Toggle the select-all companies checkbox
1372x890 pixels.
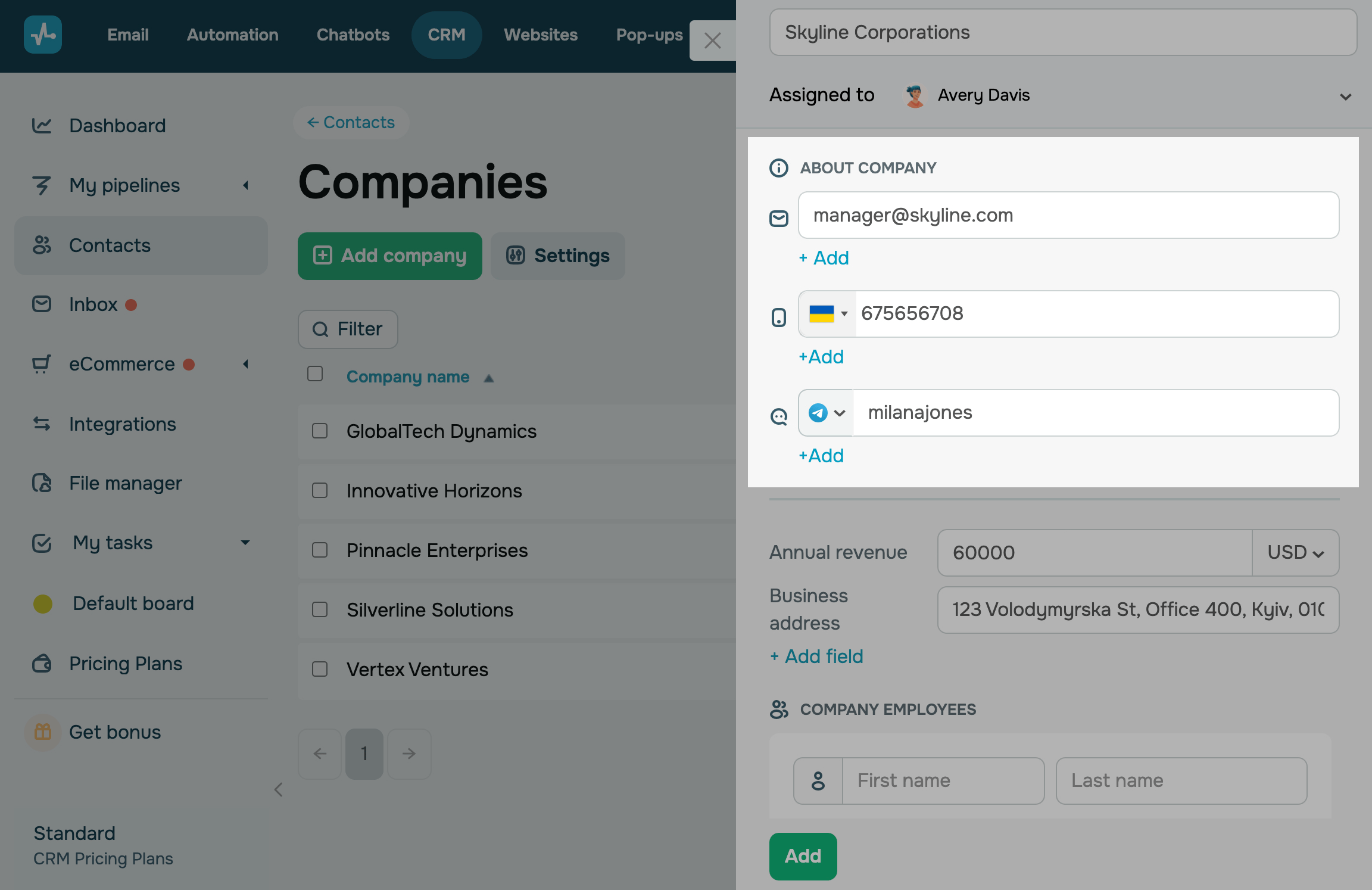click(x=315, y=374)
